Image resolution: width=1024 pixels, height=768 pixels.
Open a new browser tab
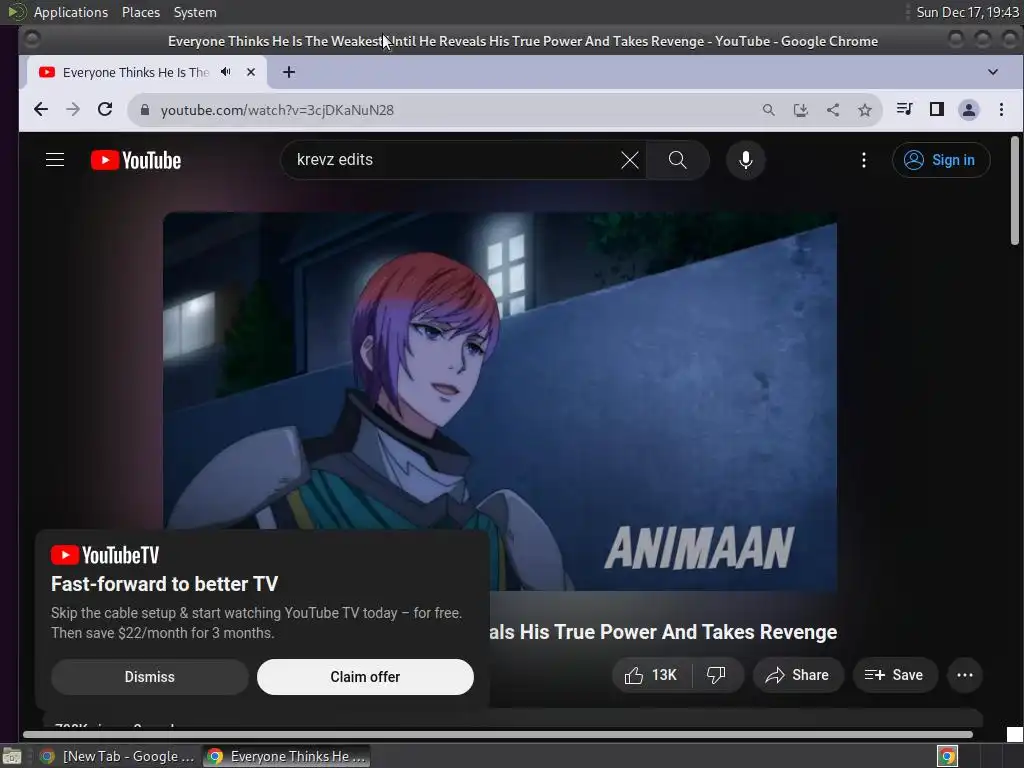289,72
